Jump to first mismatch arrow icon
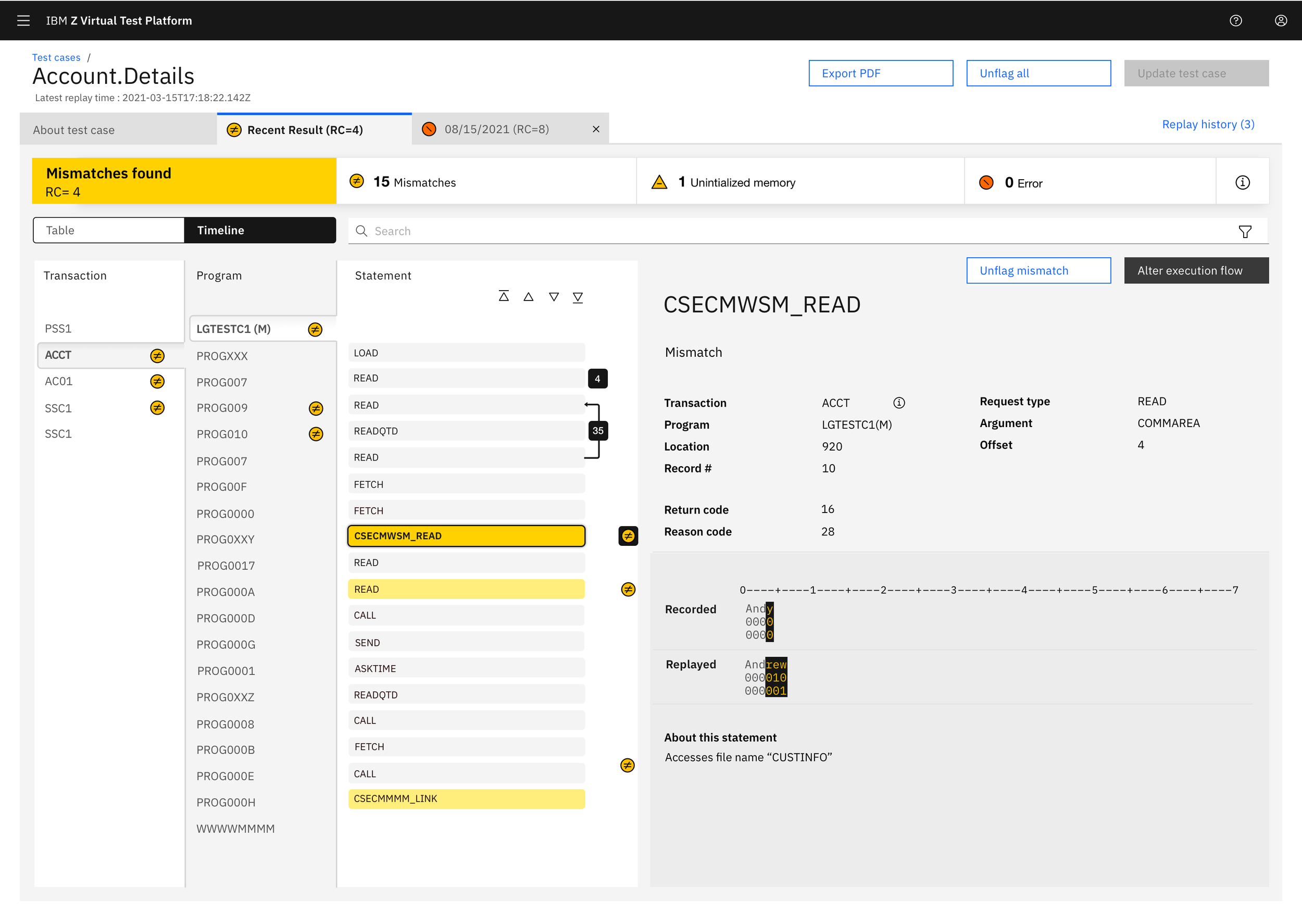1302x924 pixels. 504,296
